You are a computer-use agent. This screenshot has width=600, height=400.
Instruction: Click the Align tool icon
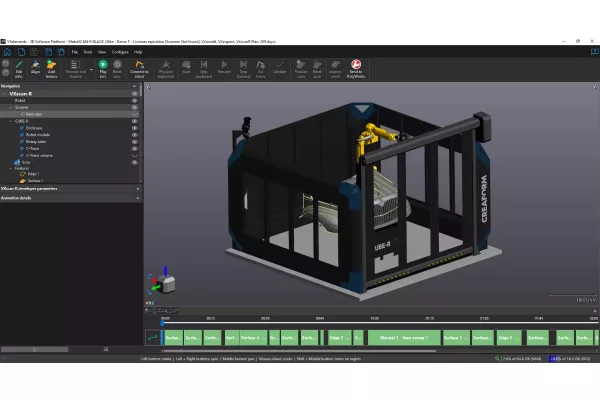pos(34,66)
